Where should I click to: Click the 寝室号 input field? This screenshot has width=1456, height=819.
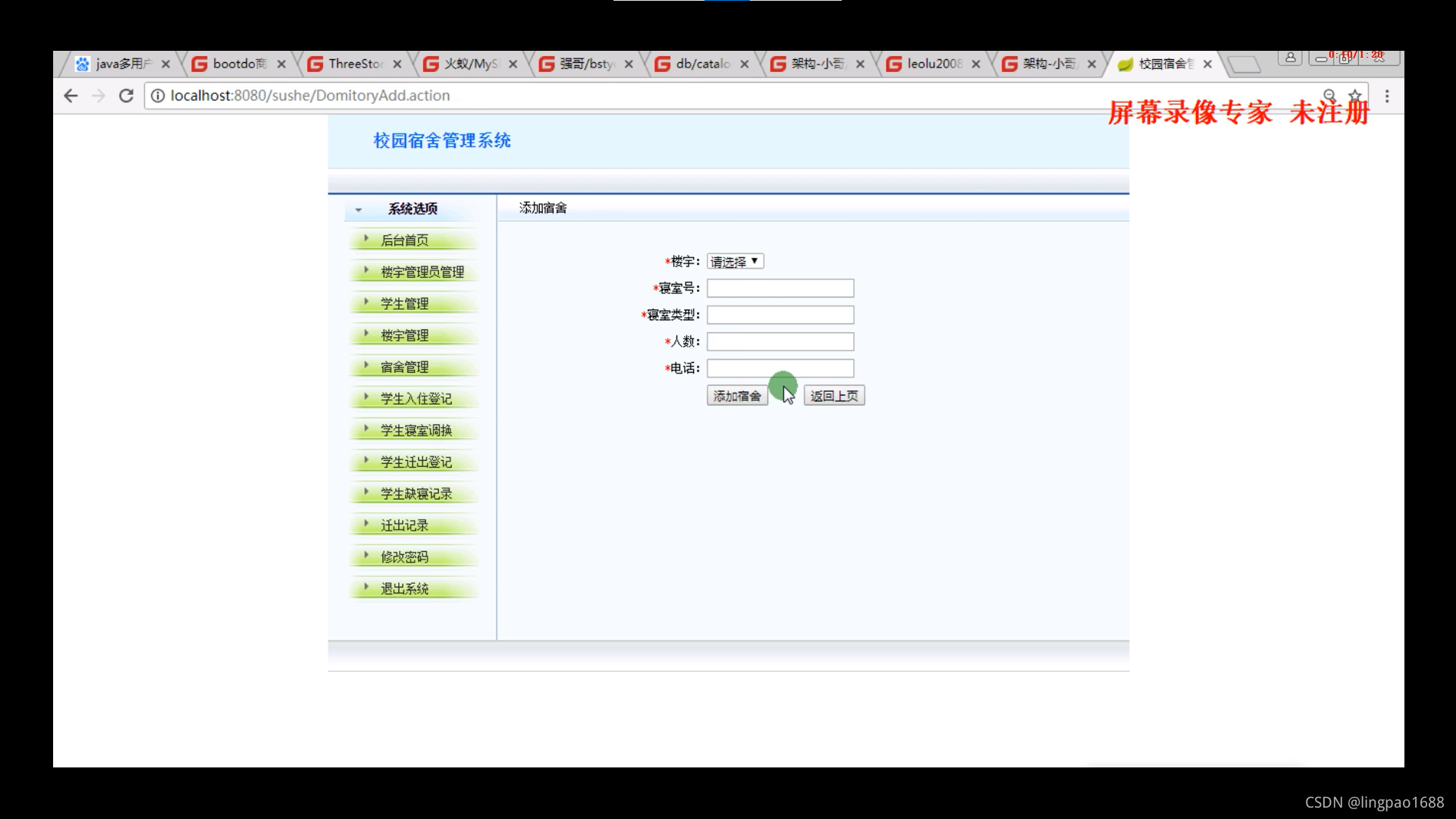click(x=780, y=288)
